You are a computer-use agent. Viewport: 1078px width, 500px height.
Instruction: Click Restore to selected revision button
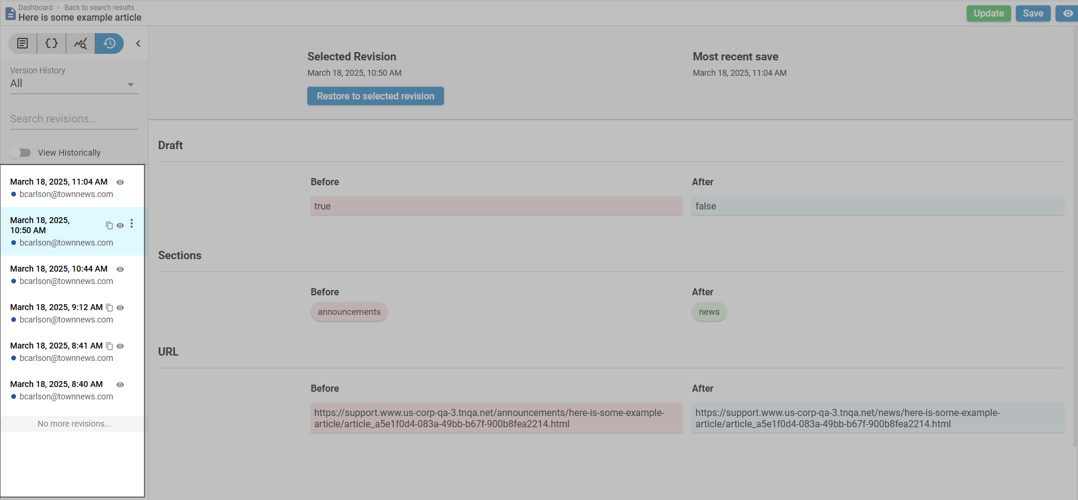click(x=375, y=96)
